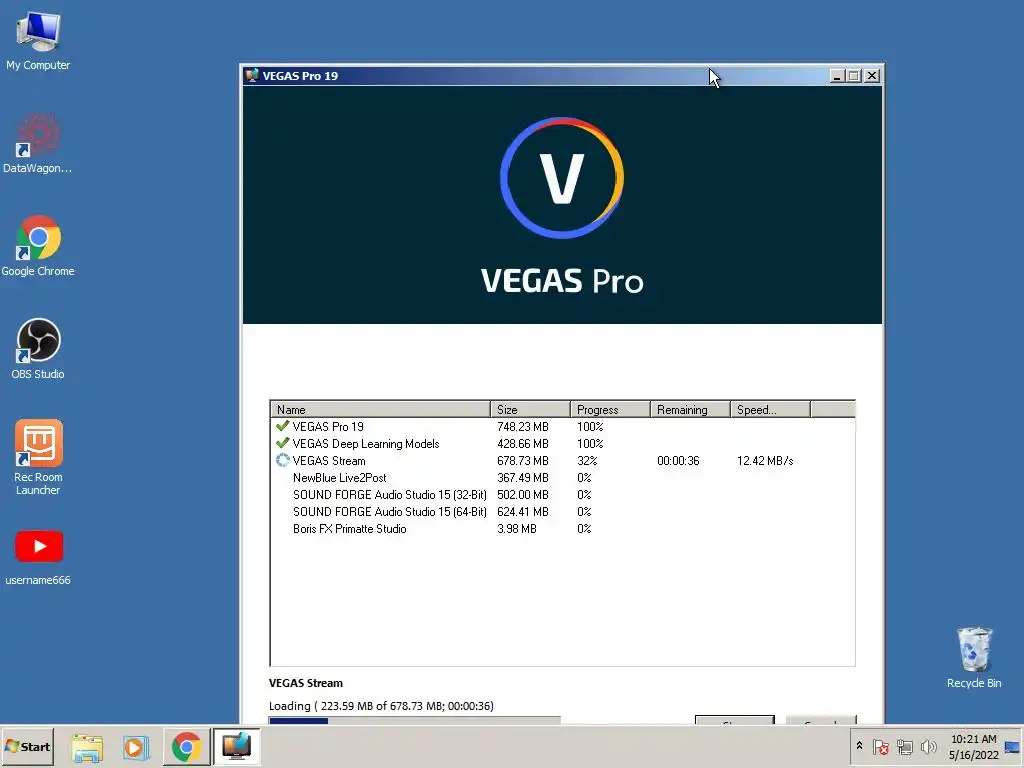
Task: Select SOUND FORGE Audio Studio 15 (64-Bit)
Action: tap(562, 511)
